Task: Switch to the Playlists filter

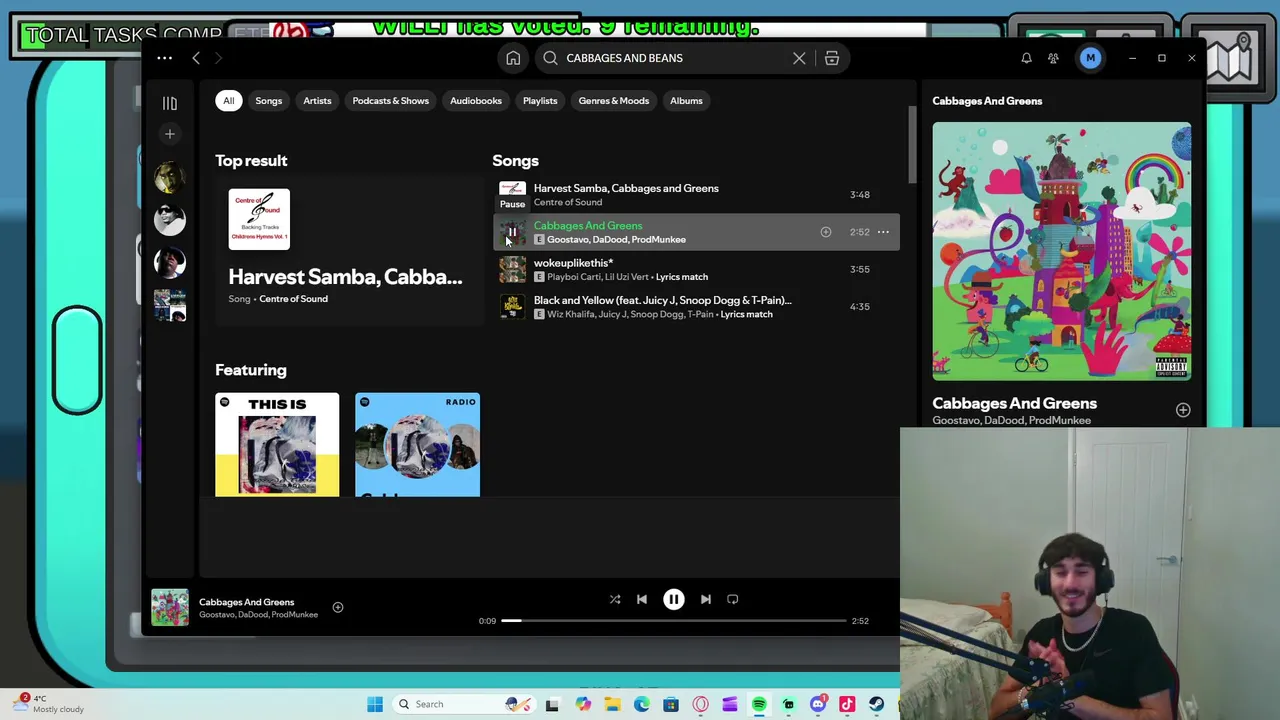Action: (x=540, y=100)
